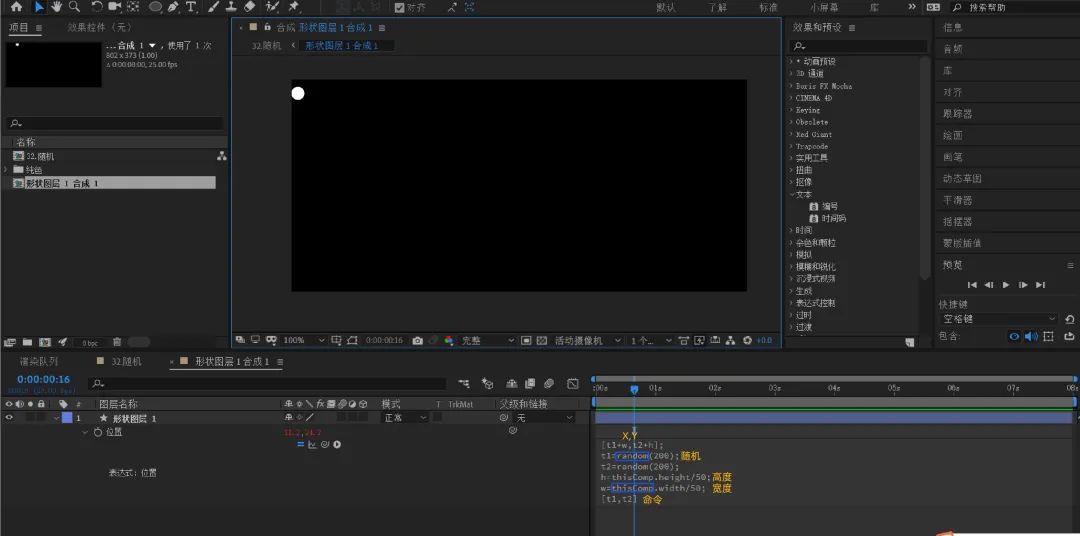Click the region of interest icon
1080x536 pixels.
(526, 340)
